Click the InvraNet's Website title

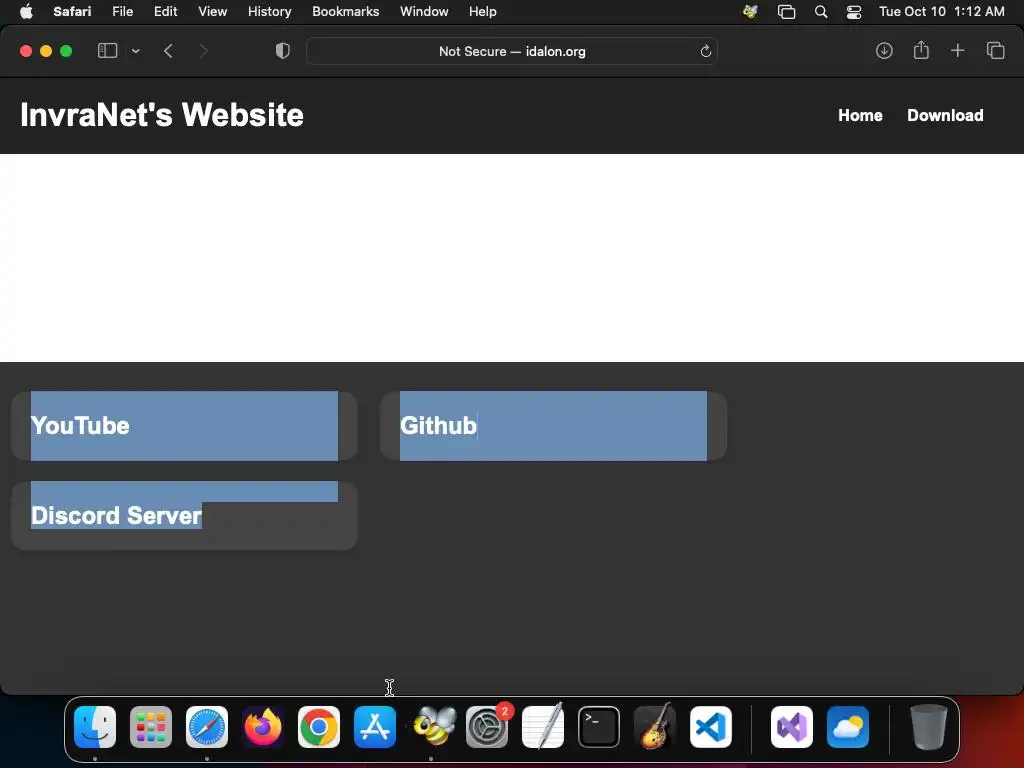click(x=162, y=115)
